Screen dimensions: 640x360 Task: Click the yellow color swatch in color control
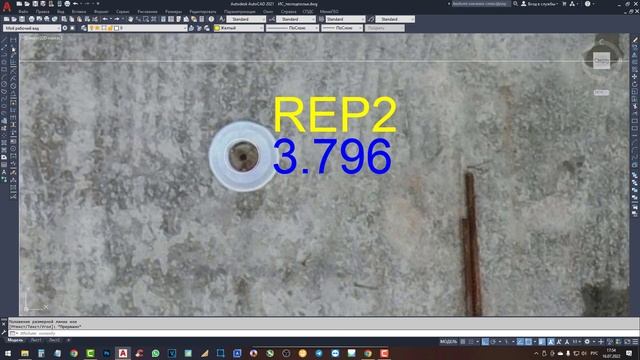(217, 28)
